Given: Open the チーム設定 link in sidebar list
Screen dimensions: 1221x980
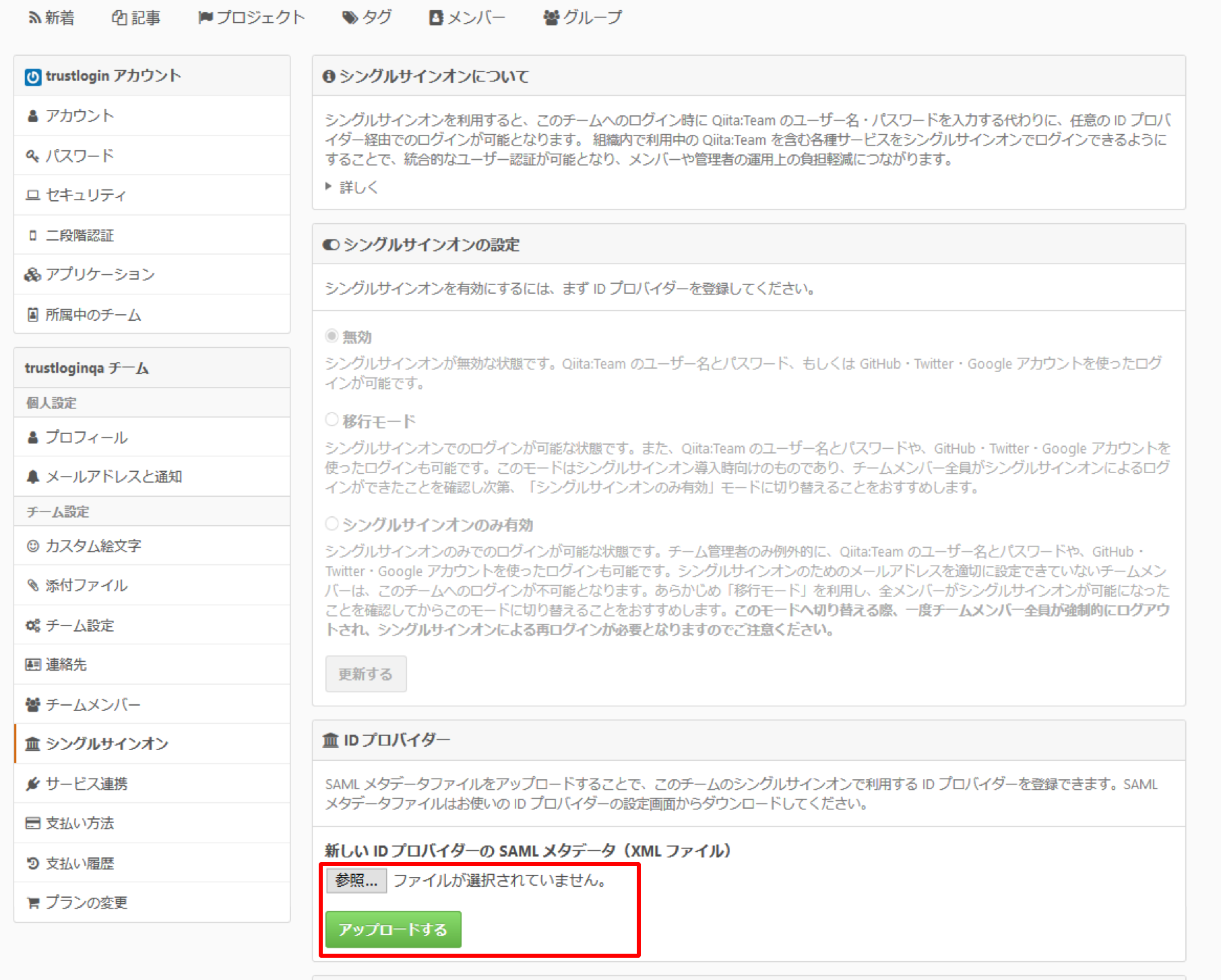Looking at the screenshot, I should click(x=152, y=625).
